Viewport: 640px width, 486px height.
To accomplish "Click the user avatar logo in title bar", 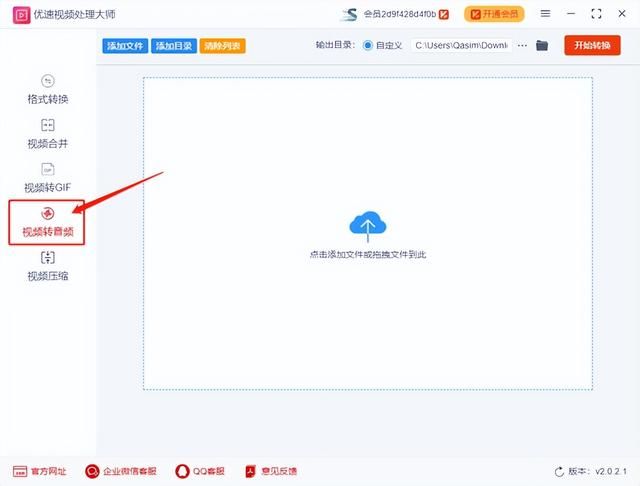I will click(349, 15).
